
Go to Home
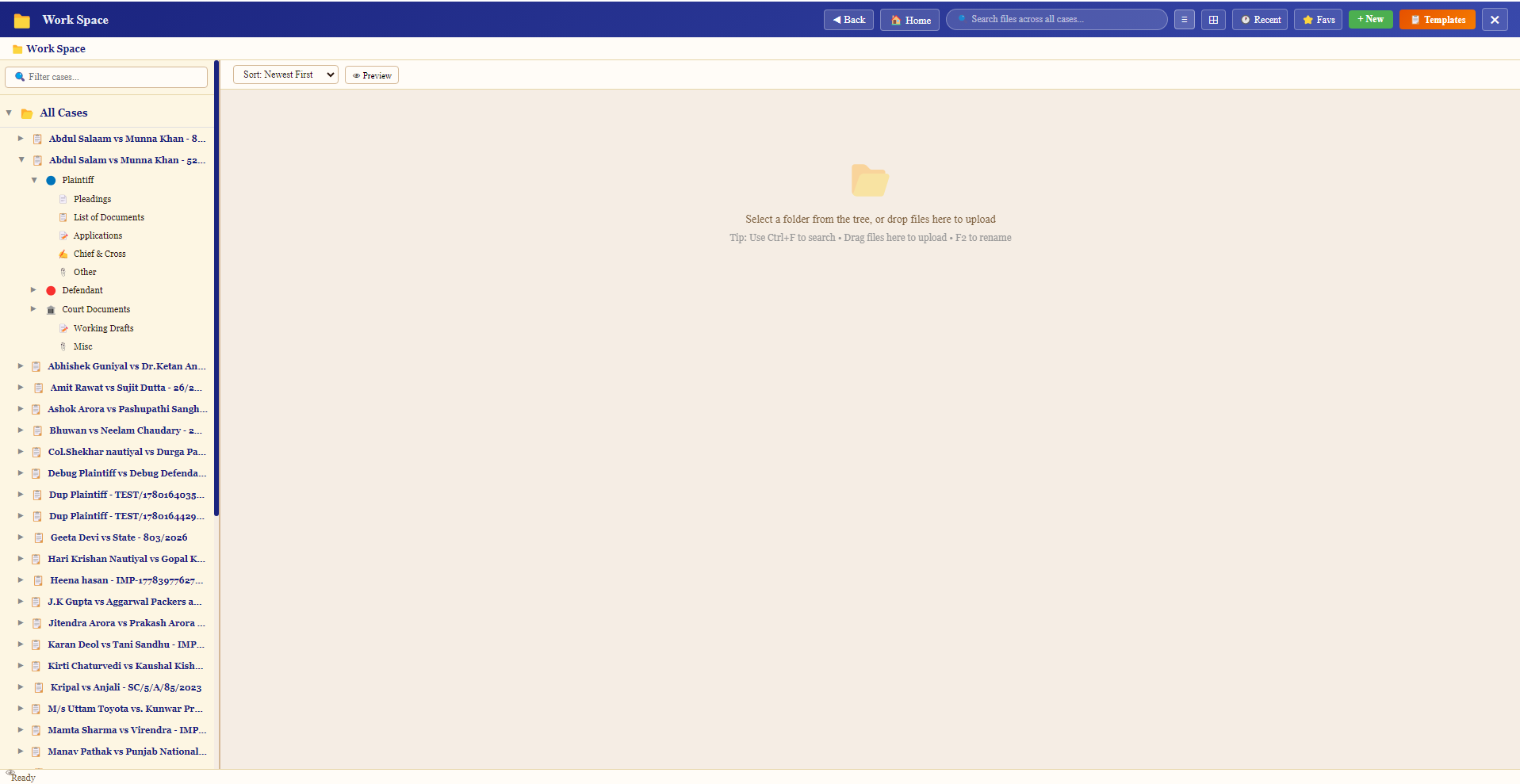coord(909,20)
